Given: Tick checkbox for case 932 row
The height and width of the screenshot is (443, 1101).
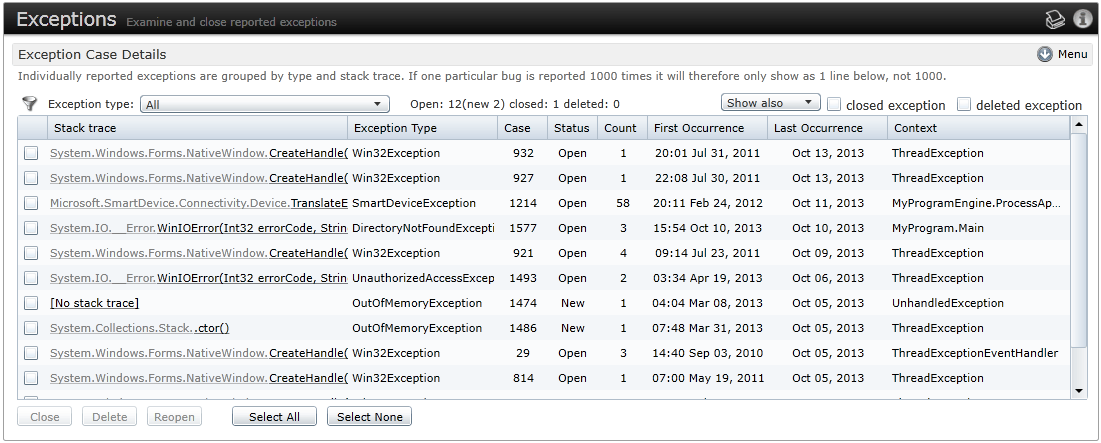Looking at the screenshot, I should (32, 153).
